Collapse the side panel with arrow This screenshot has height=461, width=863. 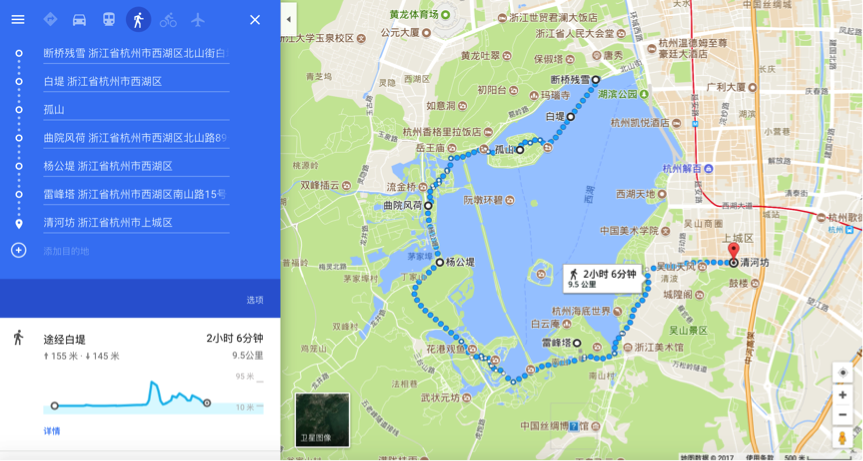(x=288, y=19)
